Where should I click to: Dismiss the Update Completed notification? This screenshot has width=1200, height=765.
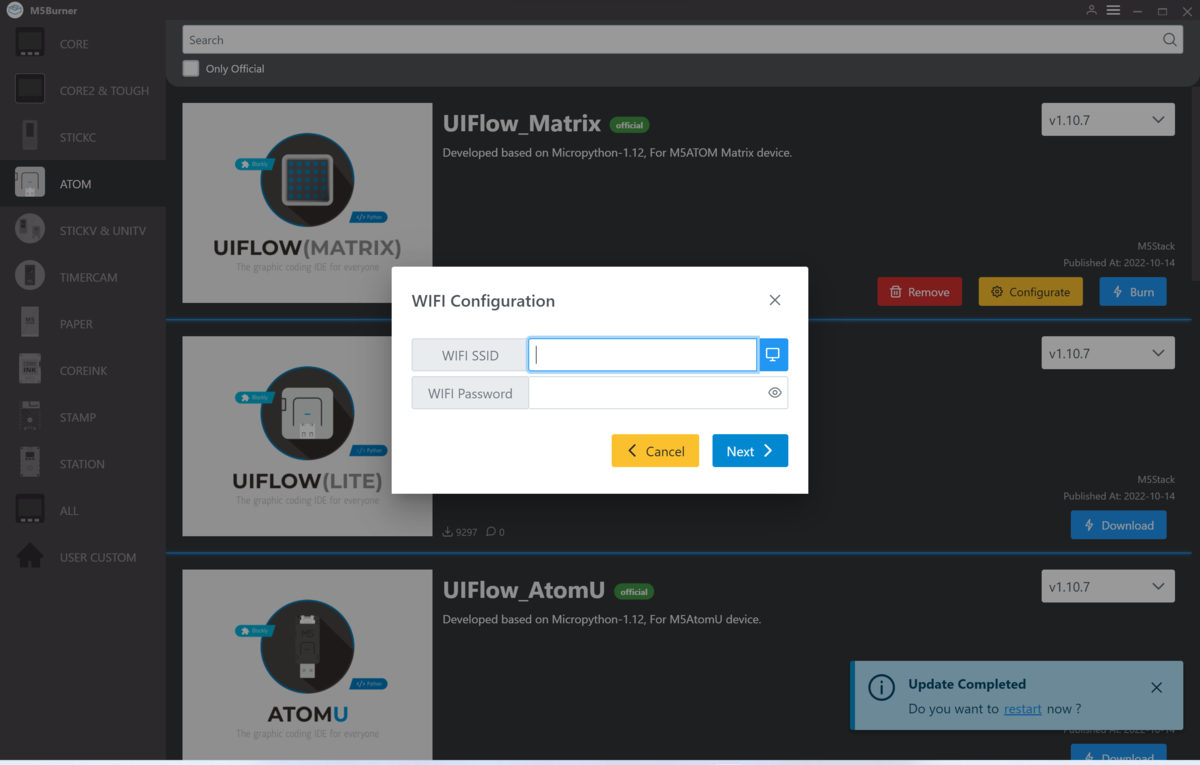pos(1156,688)
